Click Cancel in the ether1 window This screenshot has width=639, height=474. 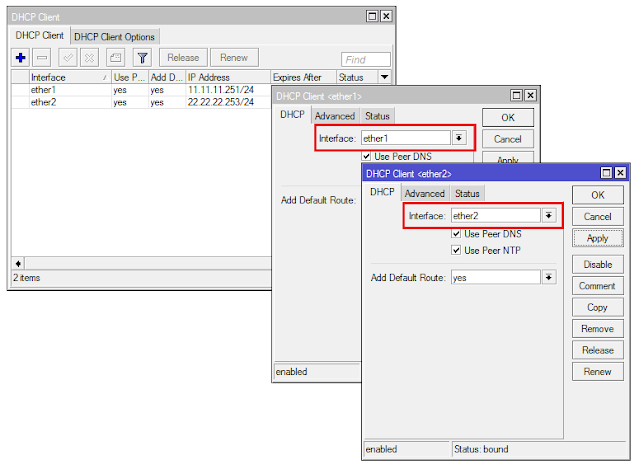coord(508,139)
